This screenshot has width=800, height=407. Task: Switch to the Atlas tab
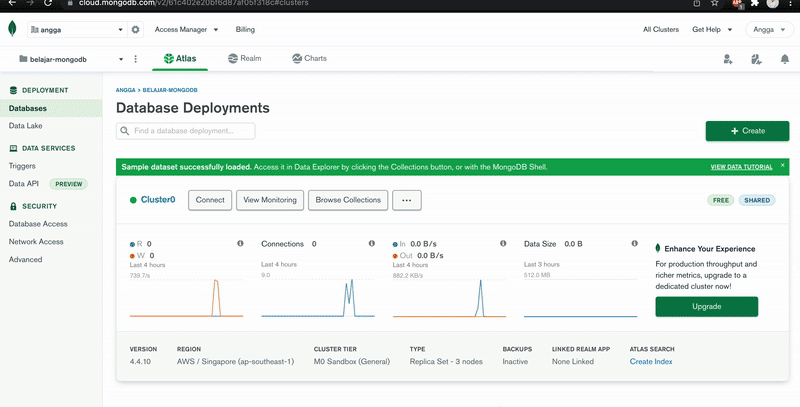click(x=180, y=59)
